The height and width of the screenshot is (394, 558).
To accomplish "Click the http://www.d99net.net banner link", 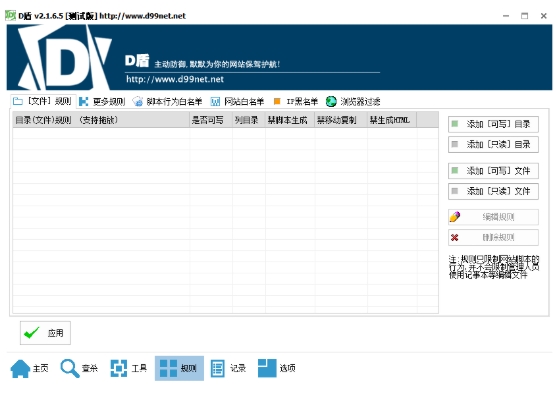I will (x=175, y=79).
